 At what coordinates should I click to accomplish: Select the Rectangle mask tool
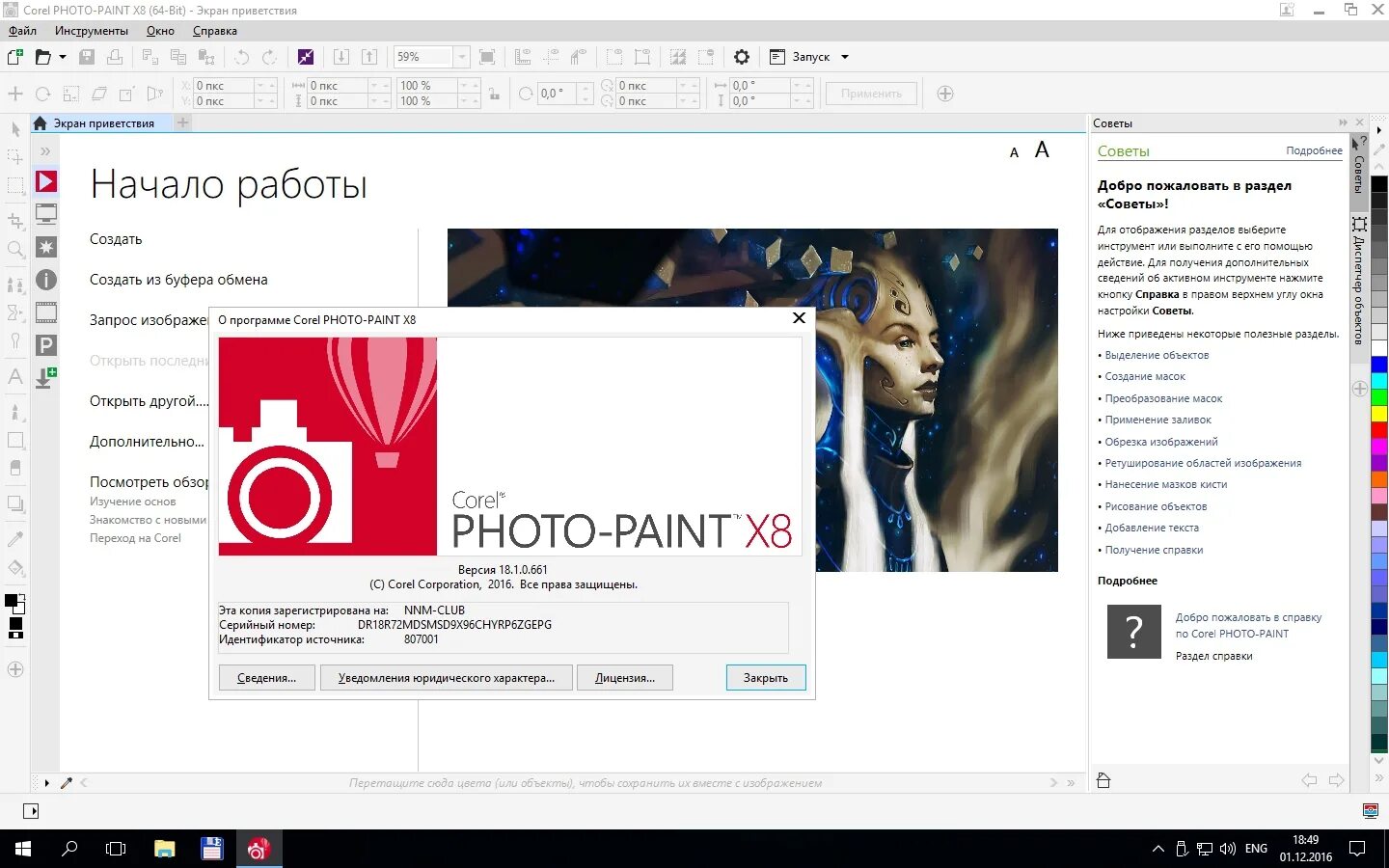[15, 185]
